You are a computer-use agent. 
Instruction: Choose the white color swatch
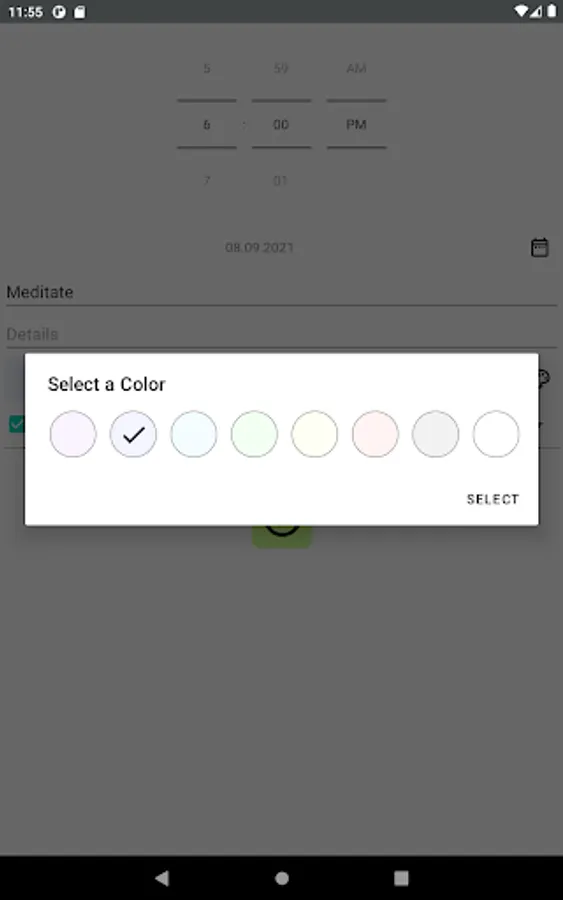tap(496, 434)
